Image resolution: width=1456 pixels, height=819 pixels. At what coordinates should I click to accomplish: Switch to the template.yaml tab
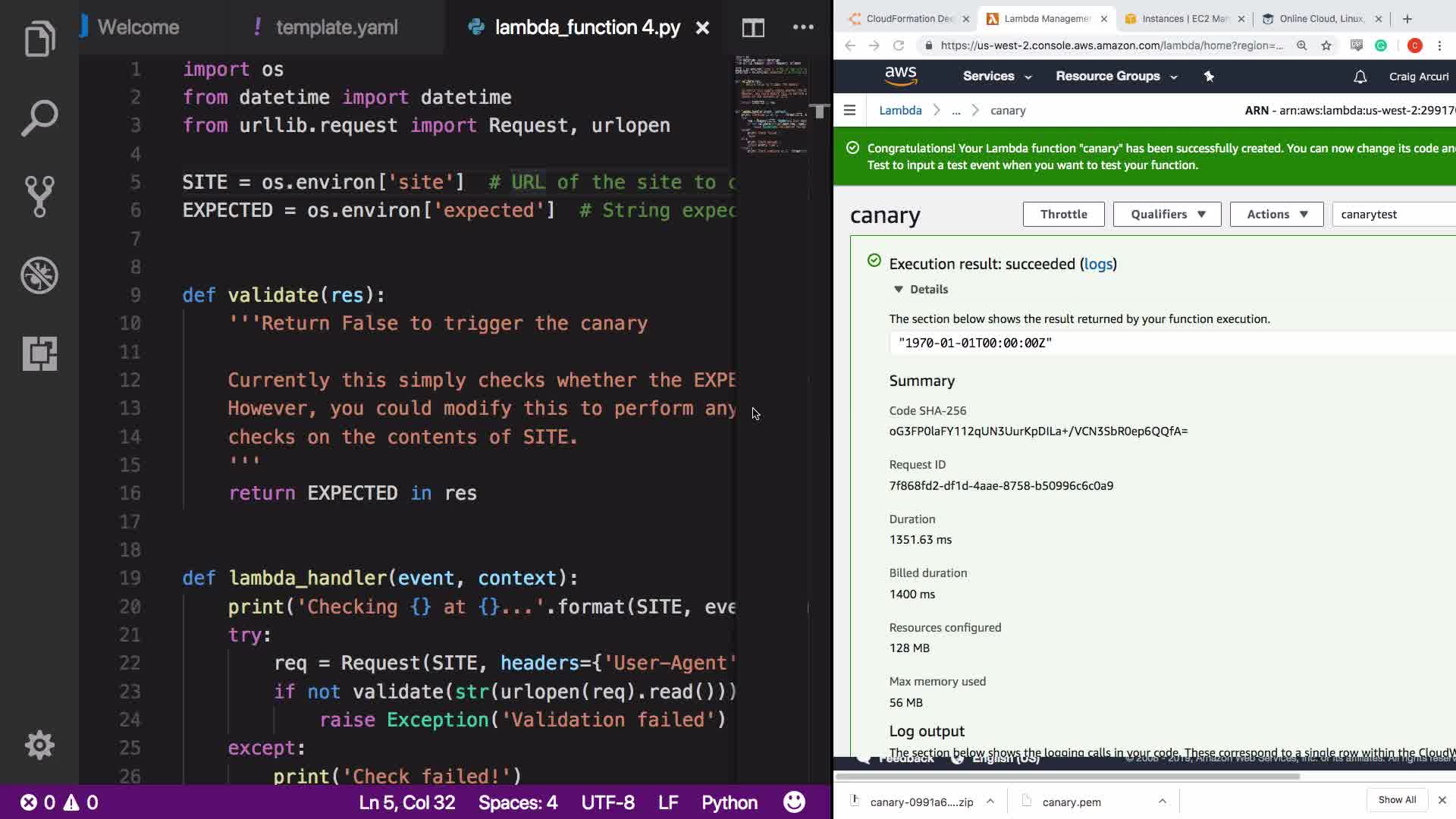coord(336,28)
